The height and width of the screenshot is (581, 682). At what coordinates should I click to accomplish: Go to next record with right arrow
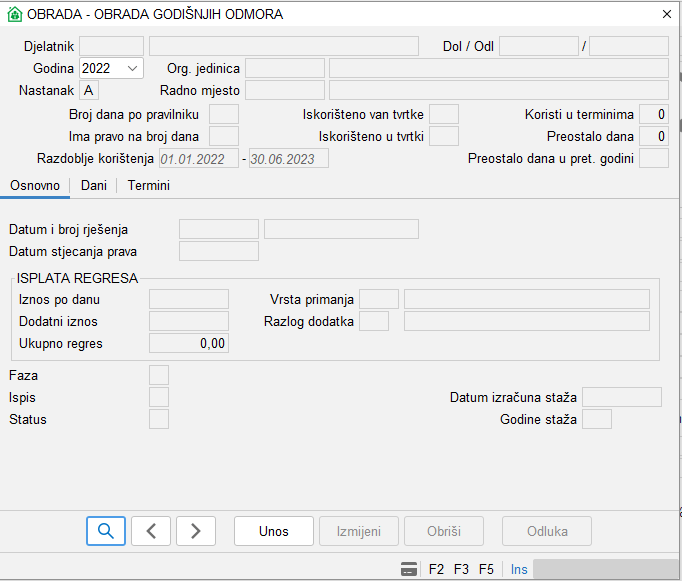(x=196, y=531)
